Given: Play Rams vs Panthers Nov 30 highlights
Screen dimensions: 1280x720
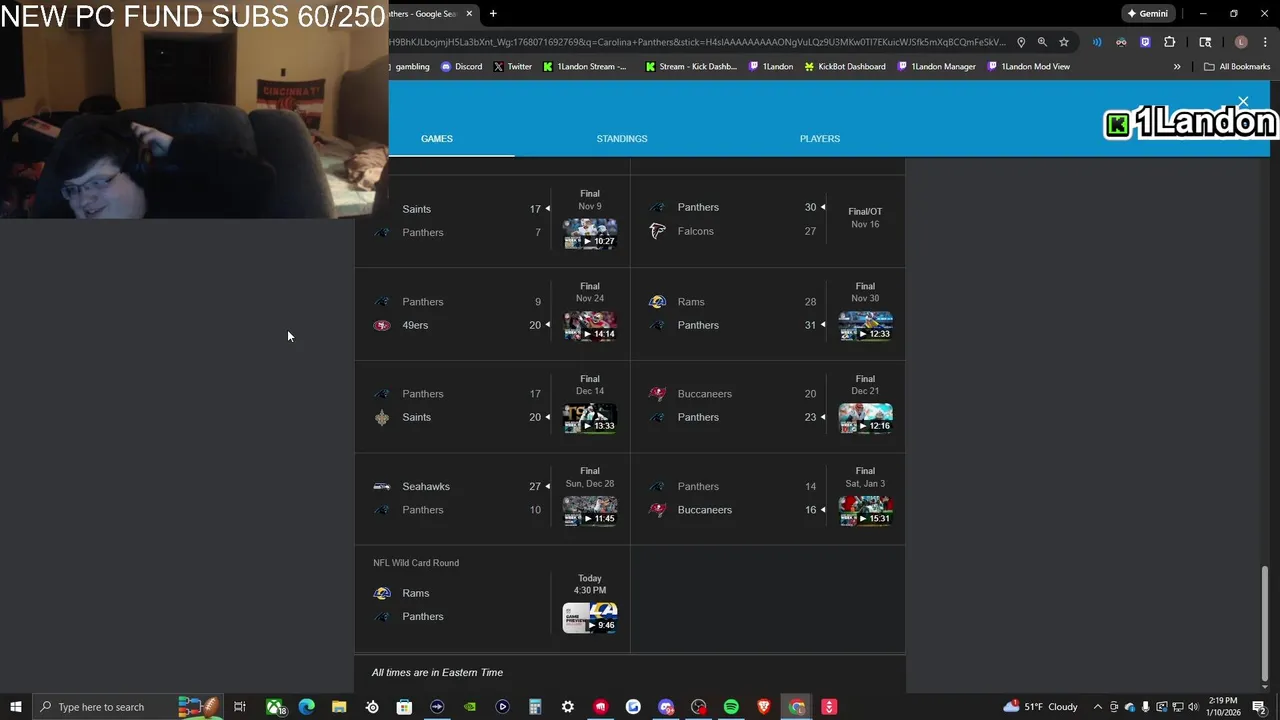Looking at the screenshot, I should coord(865,326).
